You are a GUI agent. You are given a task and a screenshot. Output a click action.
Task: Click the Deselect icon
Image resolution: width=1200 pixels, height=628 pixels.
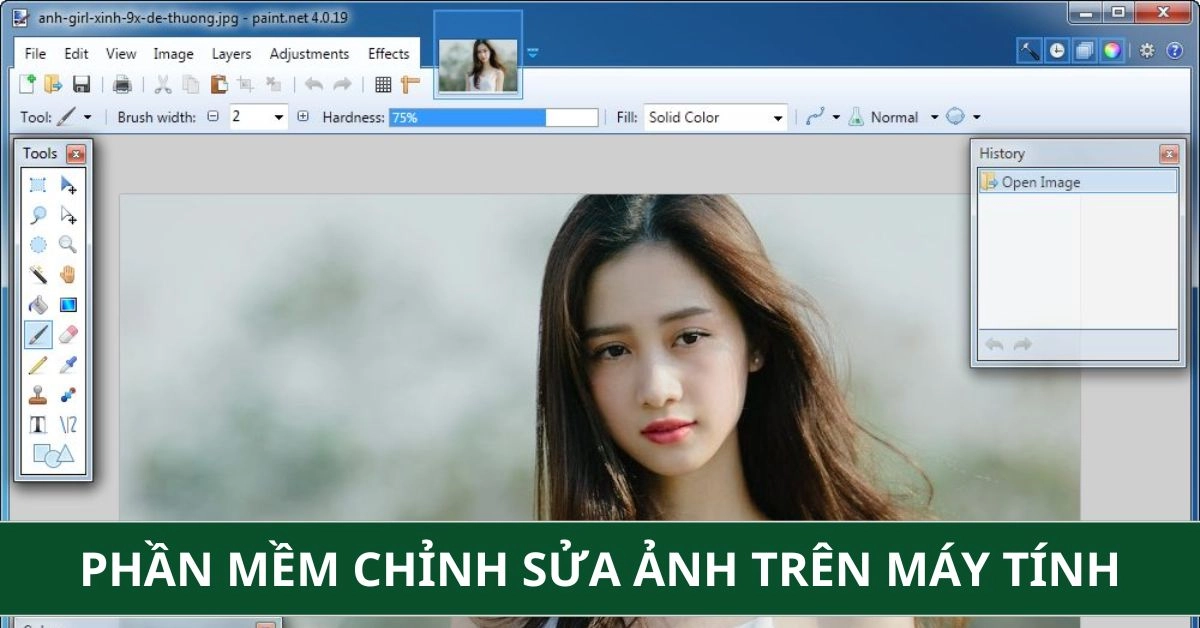pyautogui.click(x=273, y=84)
